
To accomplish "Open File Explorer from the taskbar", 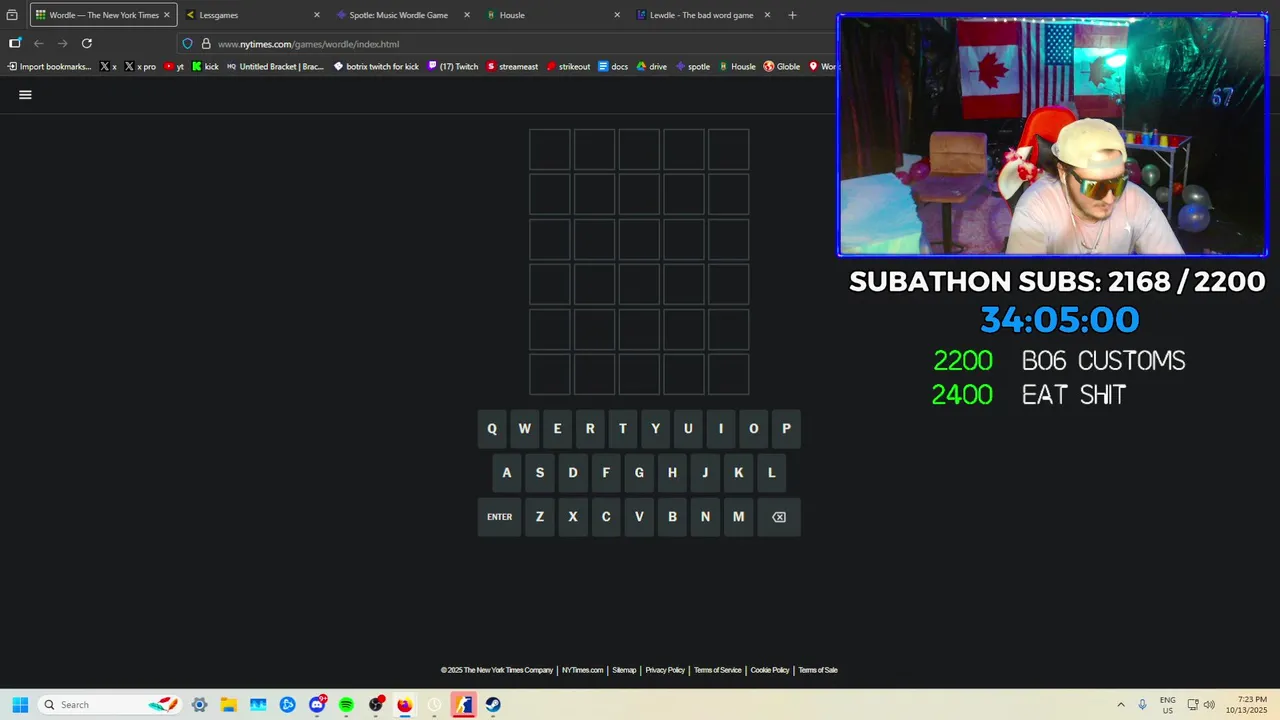I will (x=229, y=705).
